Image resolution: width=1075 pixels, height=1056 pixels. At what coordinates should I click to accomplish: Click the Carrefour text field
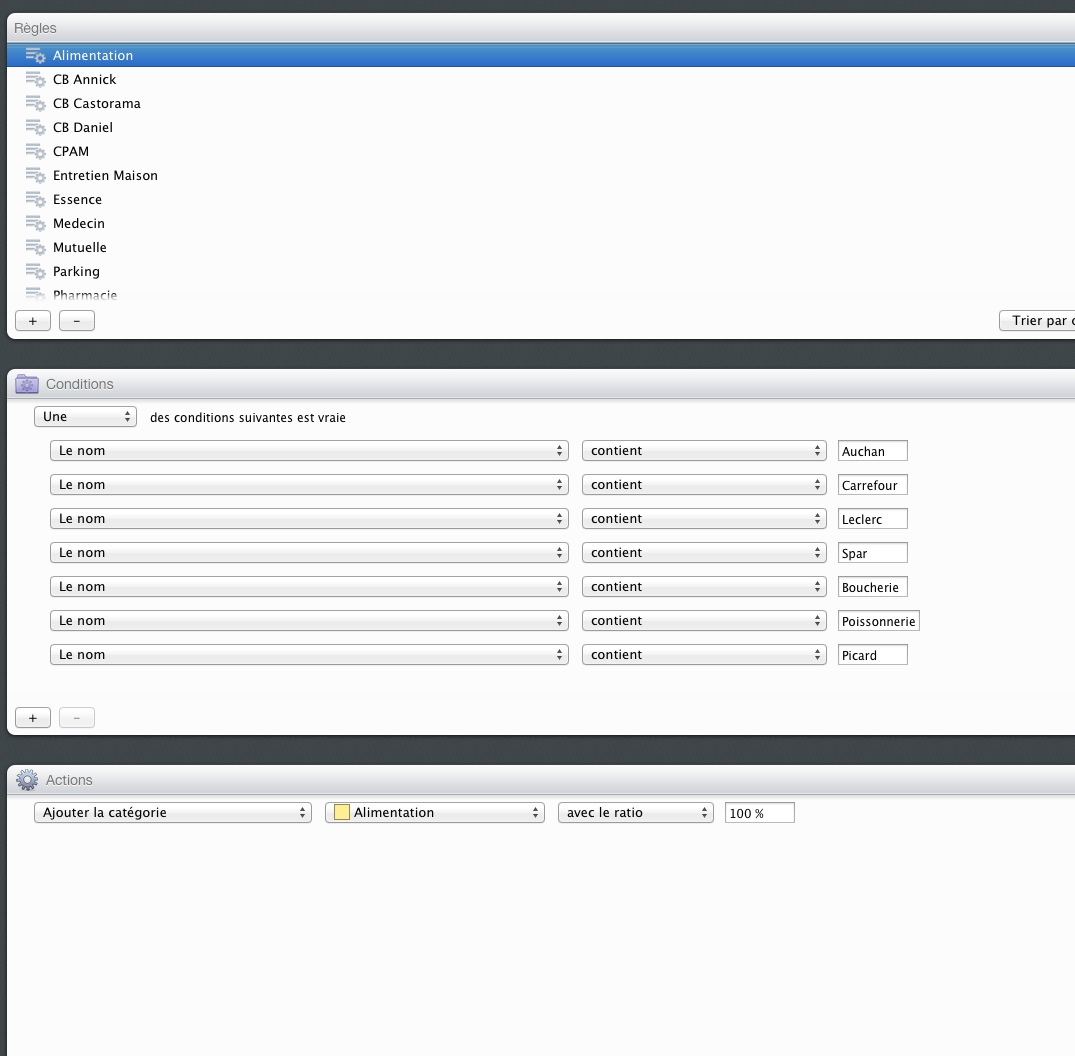pos(872,485)
